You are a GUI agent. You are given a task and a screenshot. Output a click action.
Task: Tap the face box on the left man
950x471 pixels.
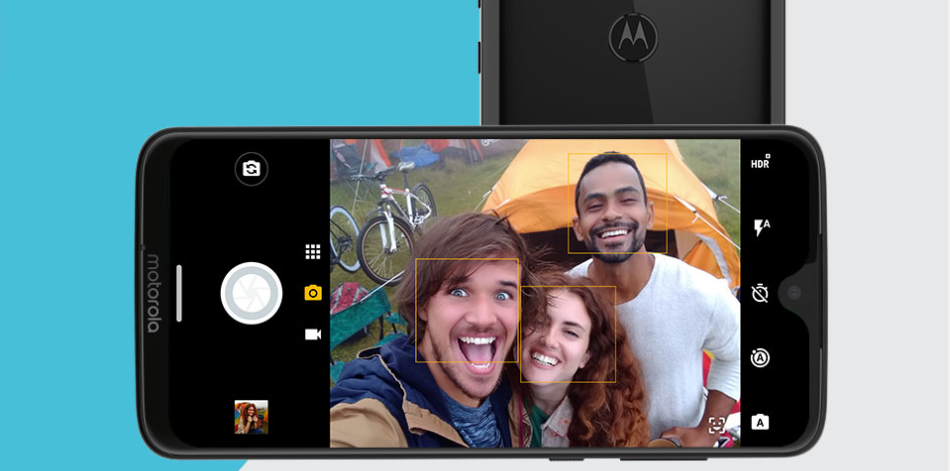click(x=467, y=310)
